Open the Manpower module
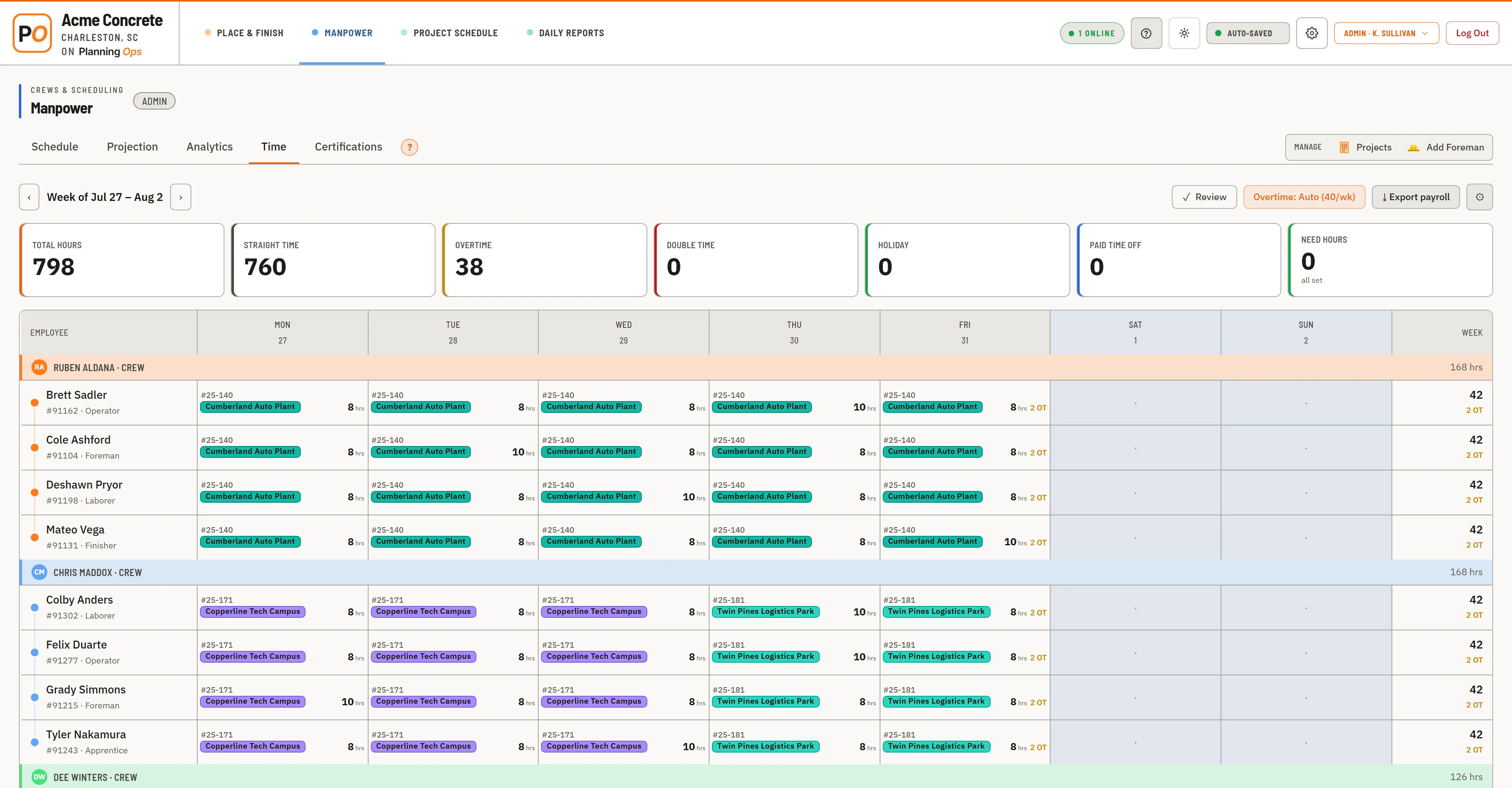 coord(342,33)
